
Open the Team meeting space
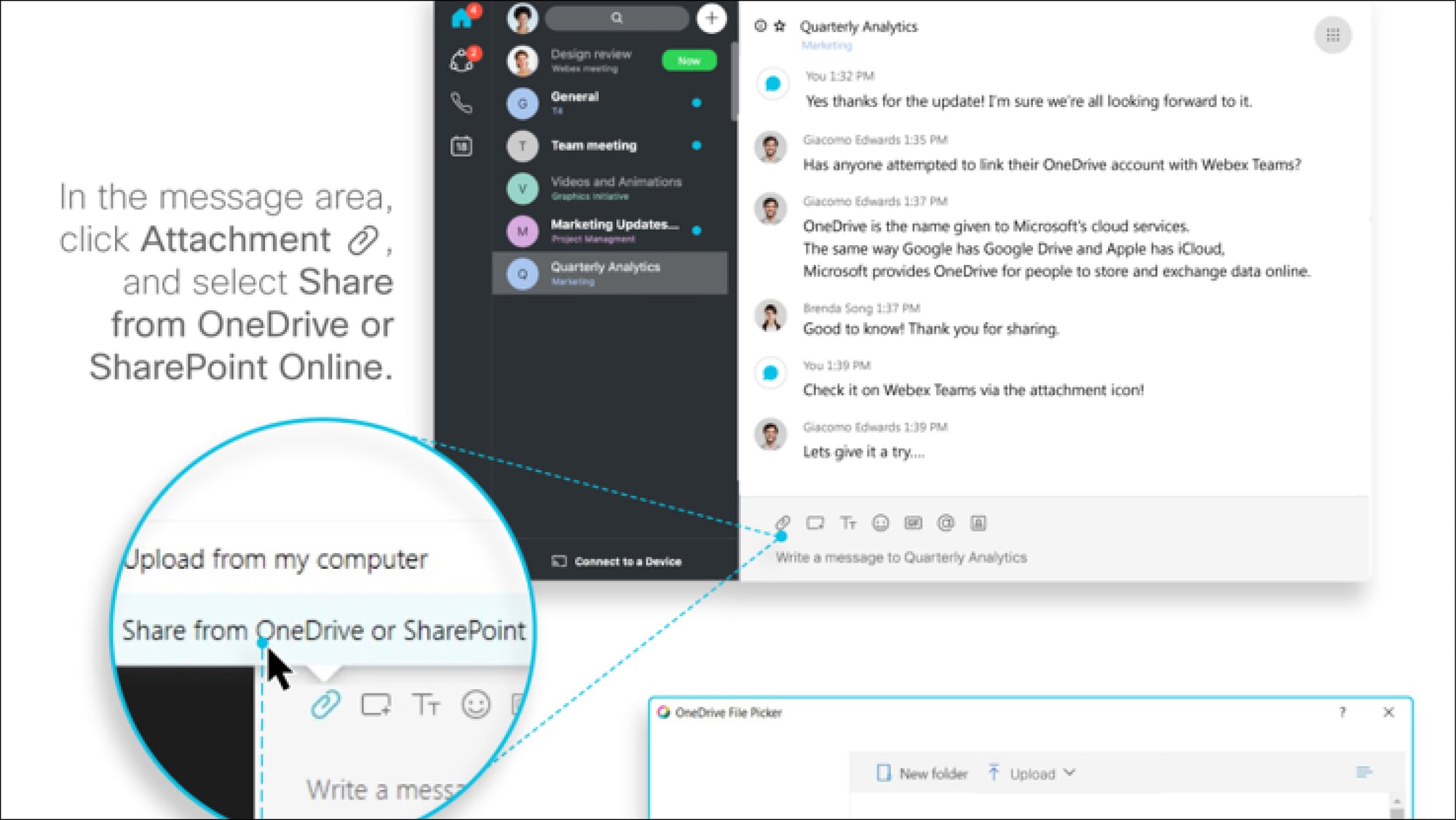pyautogui.click(x=610, y=146)
